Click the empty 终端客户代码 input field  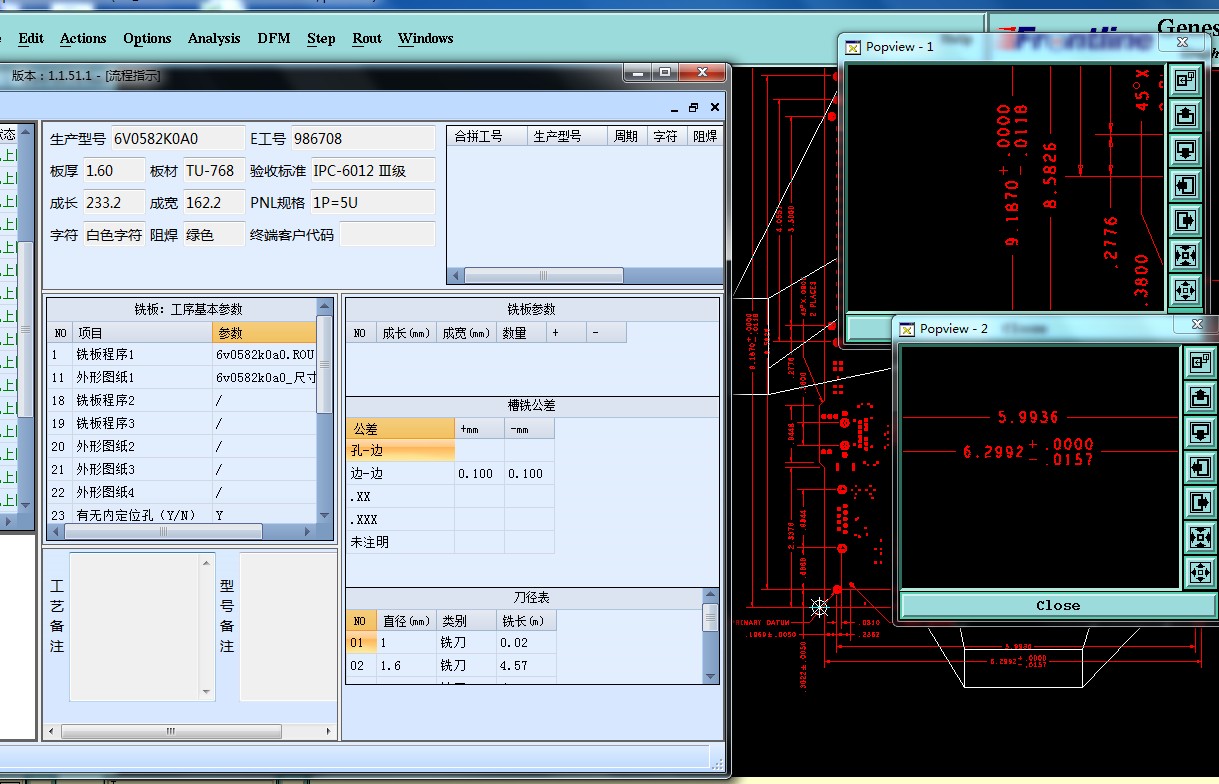pos(388,235)
